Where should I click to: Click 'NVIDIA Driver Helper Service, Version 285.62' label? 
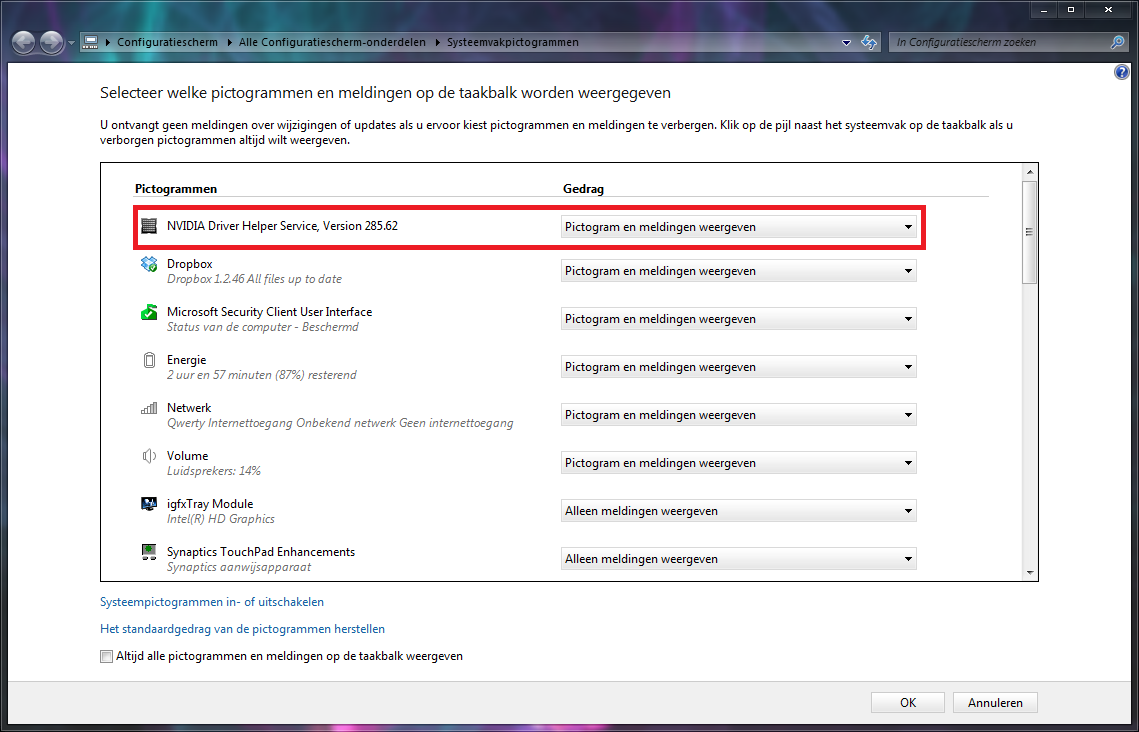tap(283, 226)
